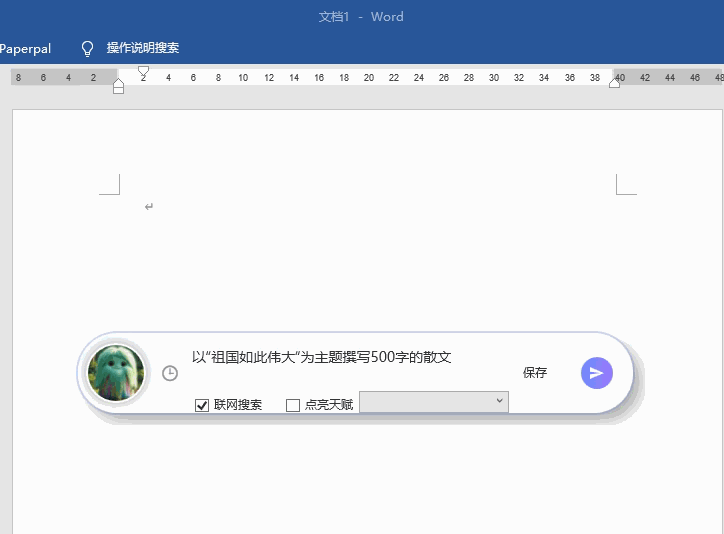Click the green furry avatar image
Viewport: 724px width, 534px height.
coord(116,373)
